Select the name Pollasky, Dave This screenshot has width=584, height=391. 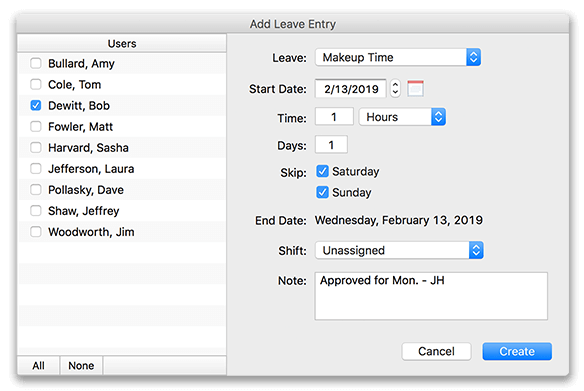click(x=86, y=190)
